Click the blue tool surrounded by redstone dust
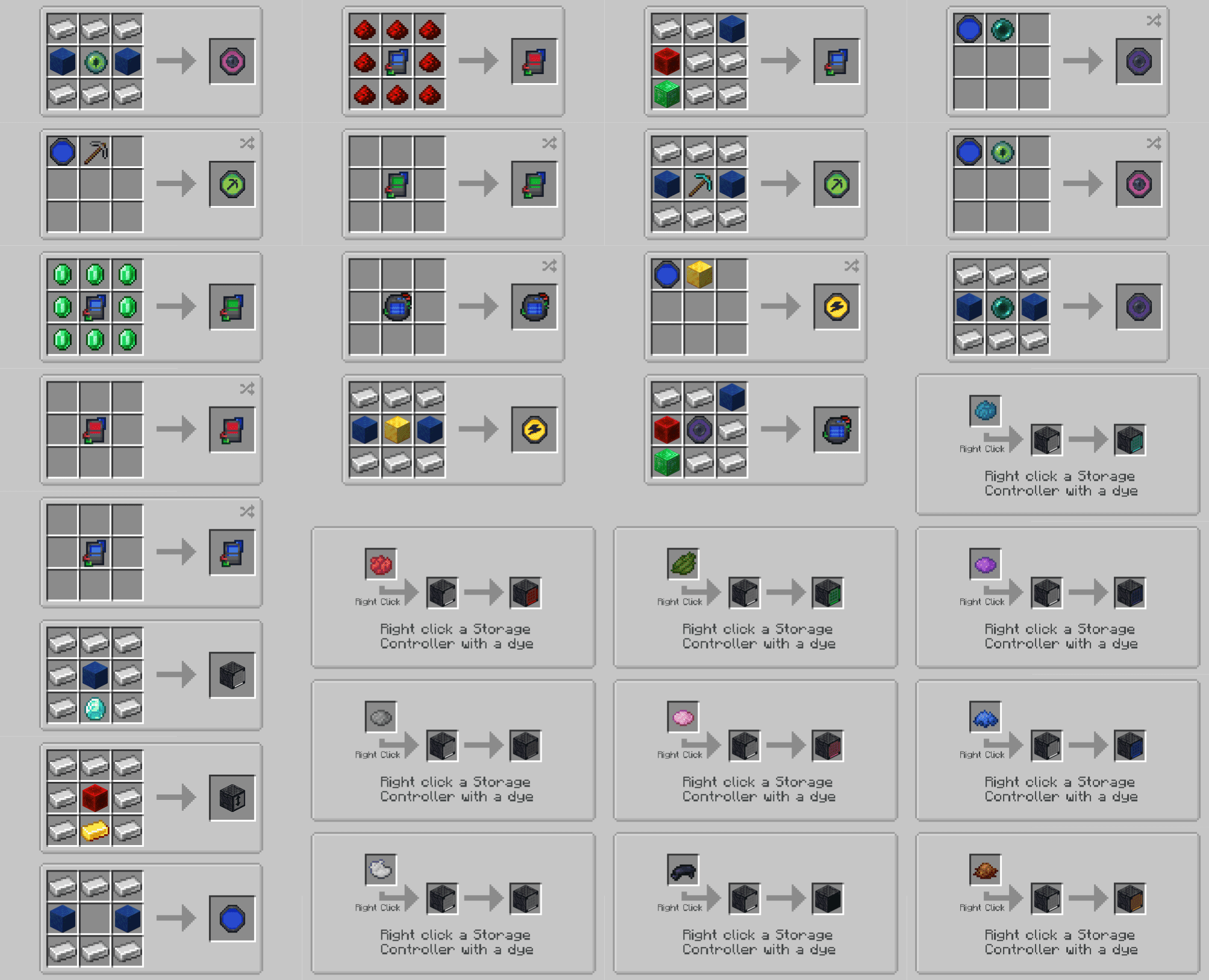Screen dimensions: 1209x980 pyautogui.click(x=397, y=61)
